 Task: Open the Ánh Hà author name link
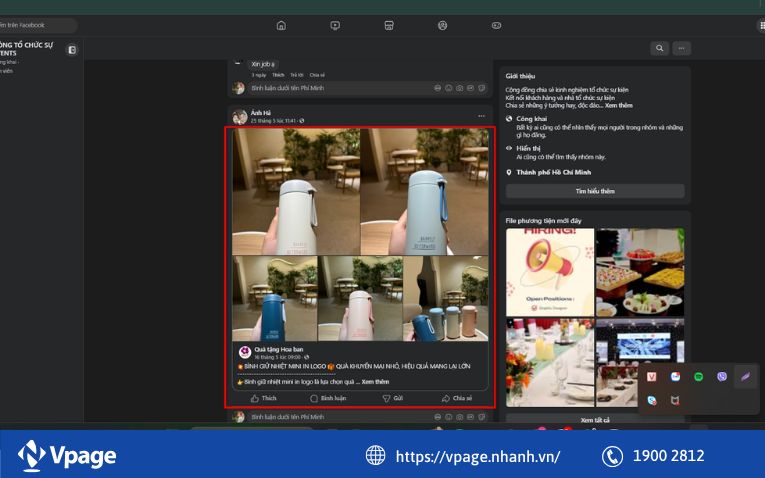point(261,113)
